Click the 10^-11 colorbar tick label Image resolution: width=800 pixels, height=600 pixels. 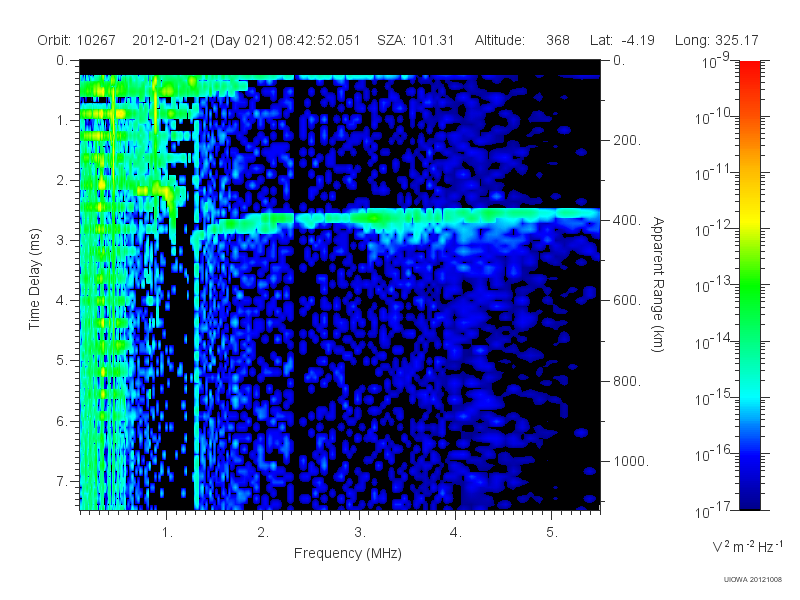(x=715, y=172)
